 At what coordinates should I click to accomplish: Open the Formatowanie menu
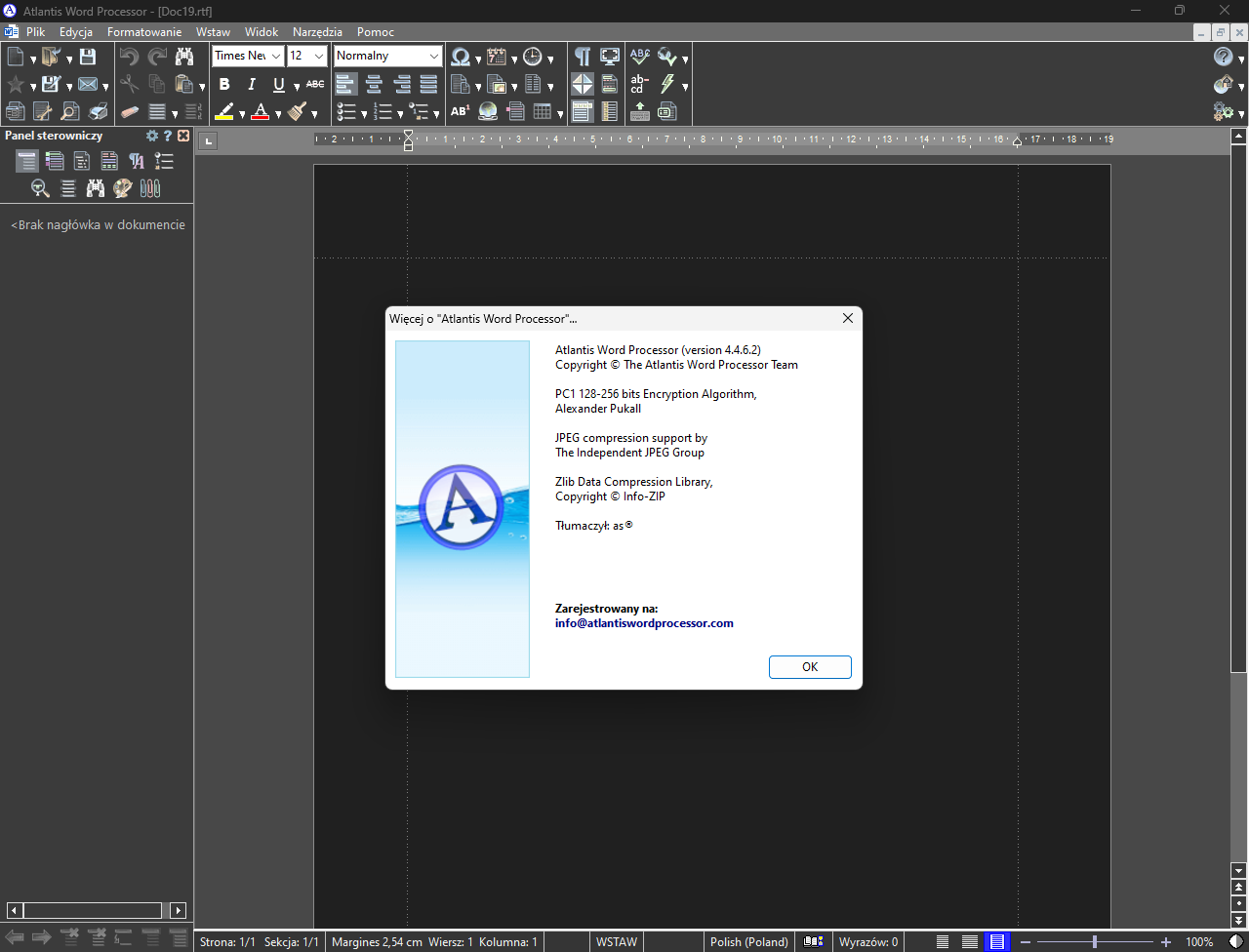(144, 32)
